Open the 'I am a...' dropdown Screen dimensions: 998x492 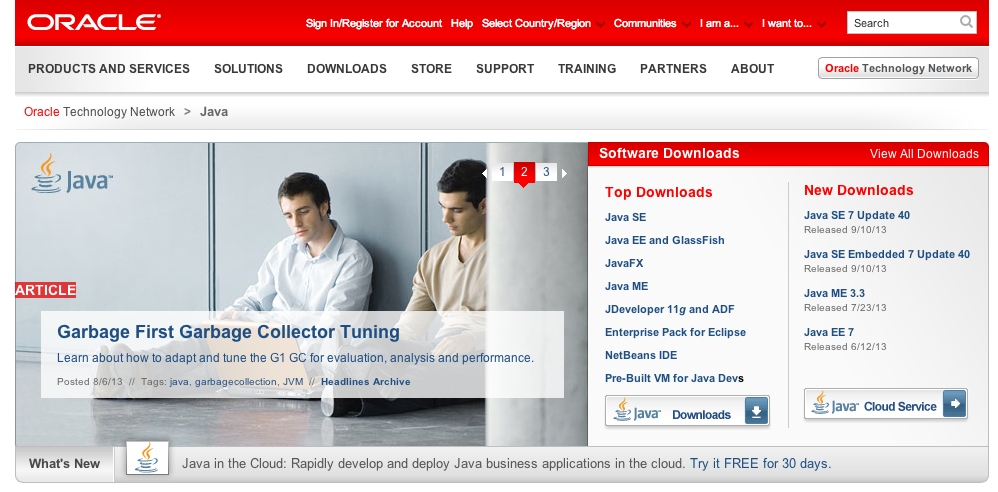tap(724, 24)
